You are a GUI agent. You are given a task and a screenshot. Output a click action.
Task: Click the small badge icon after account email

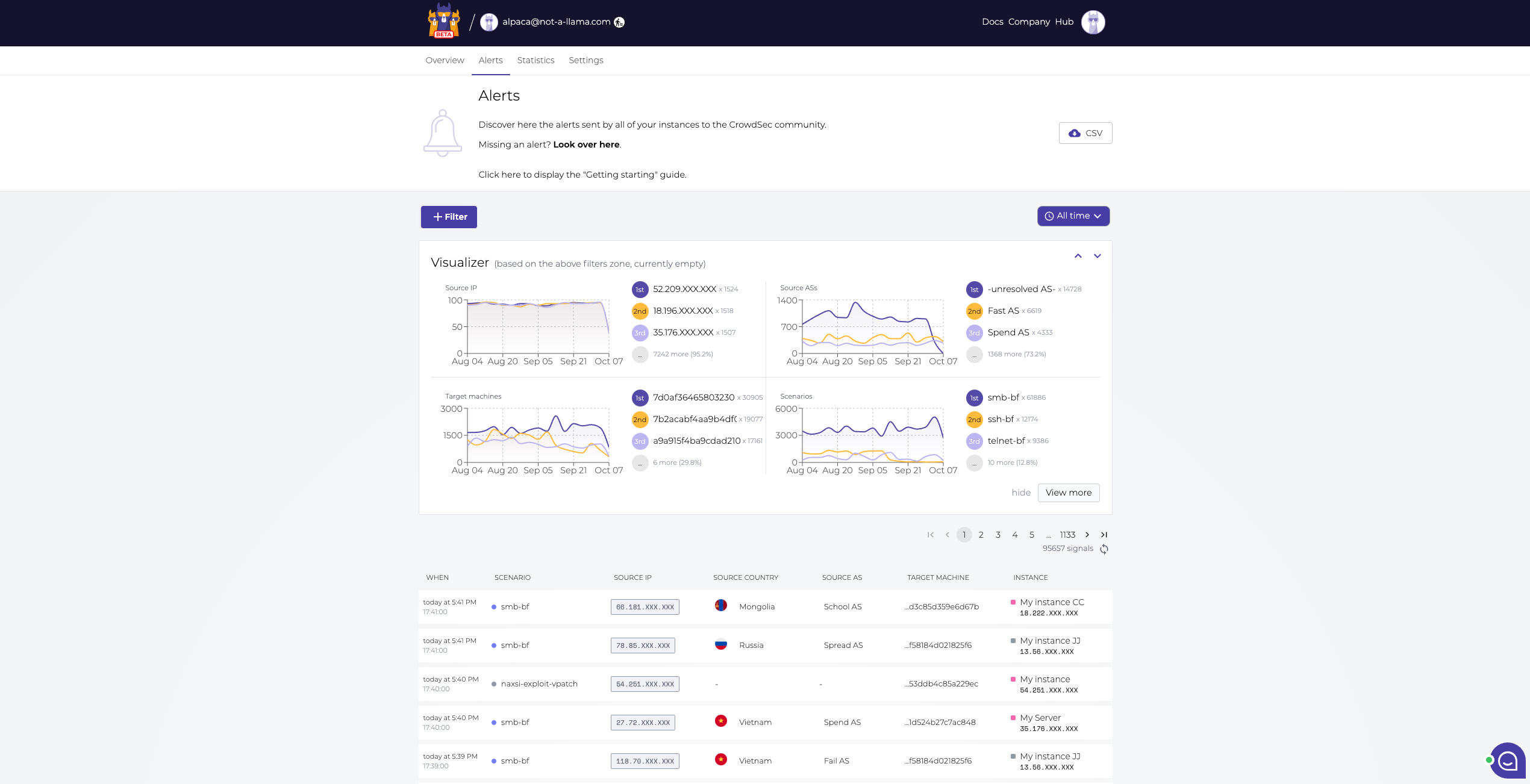click(619, 22)
